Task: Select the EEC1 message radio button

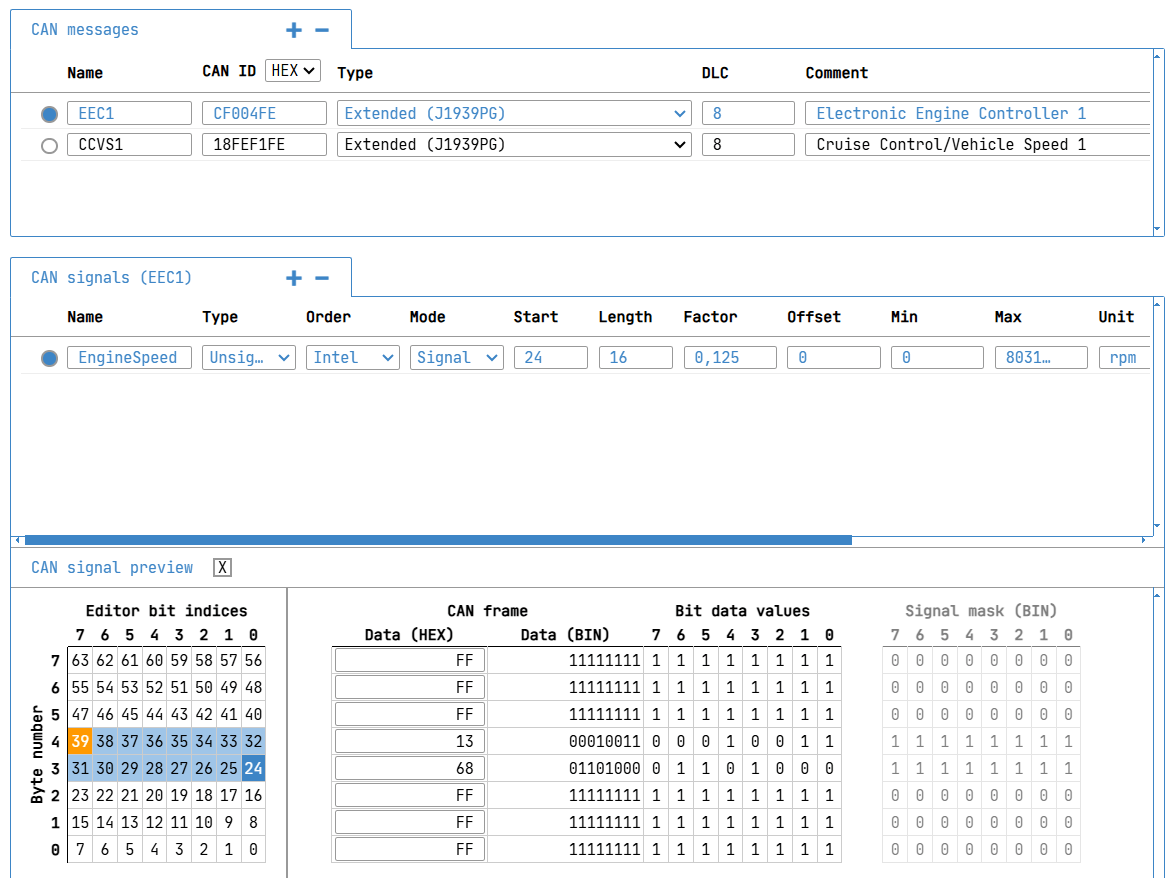Action: [49, 114]
